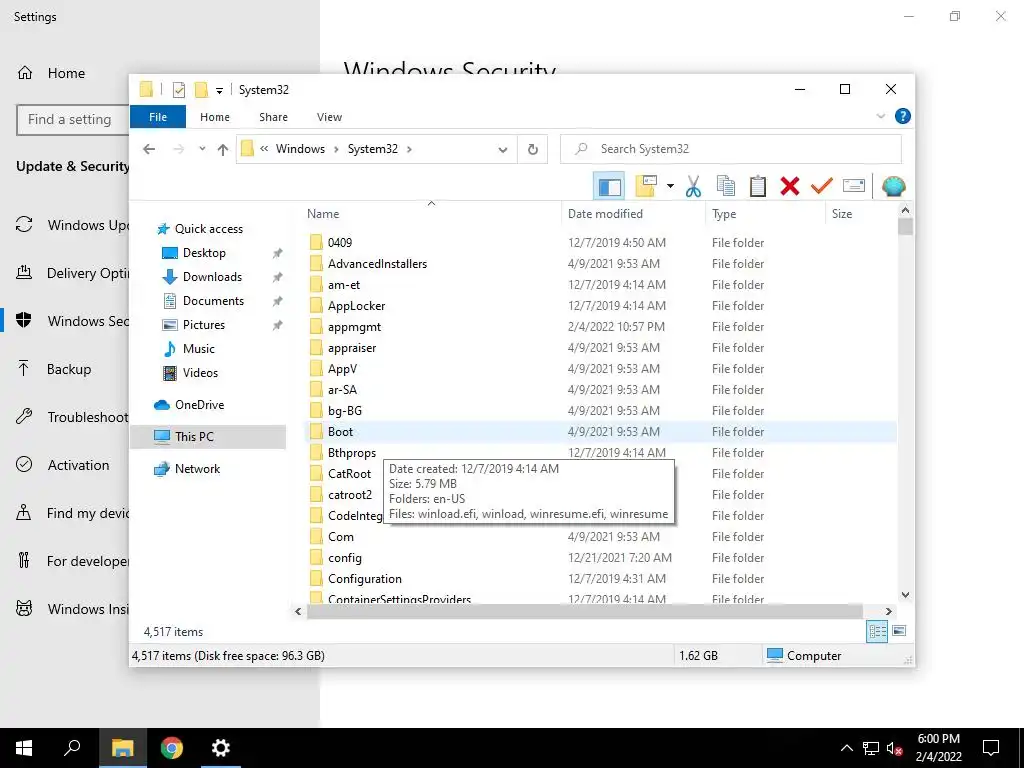Open taskbar search magnifier
Image resolution: width=1024 pixels, height=768 pixels.
click(72, 748)
